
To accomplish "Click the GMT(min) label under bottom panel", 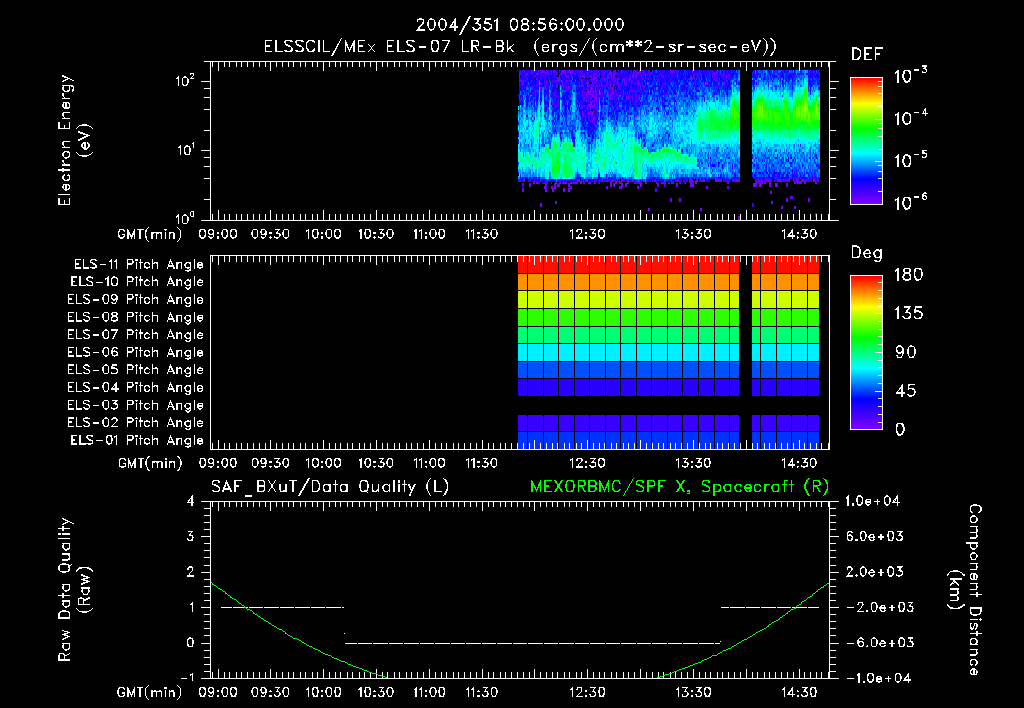I will pyautogui.click(x=150, y=692).
